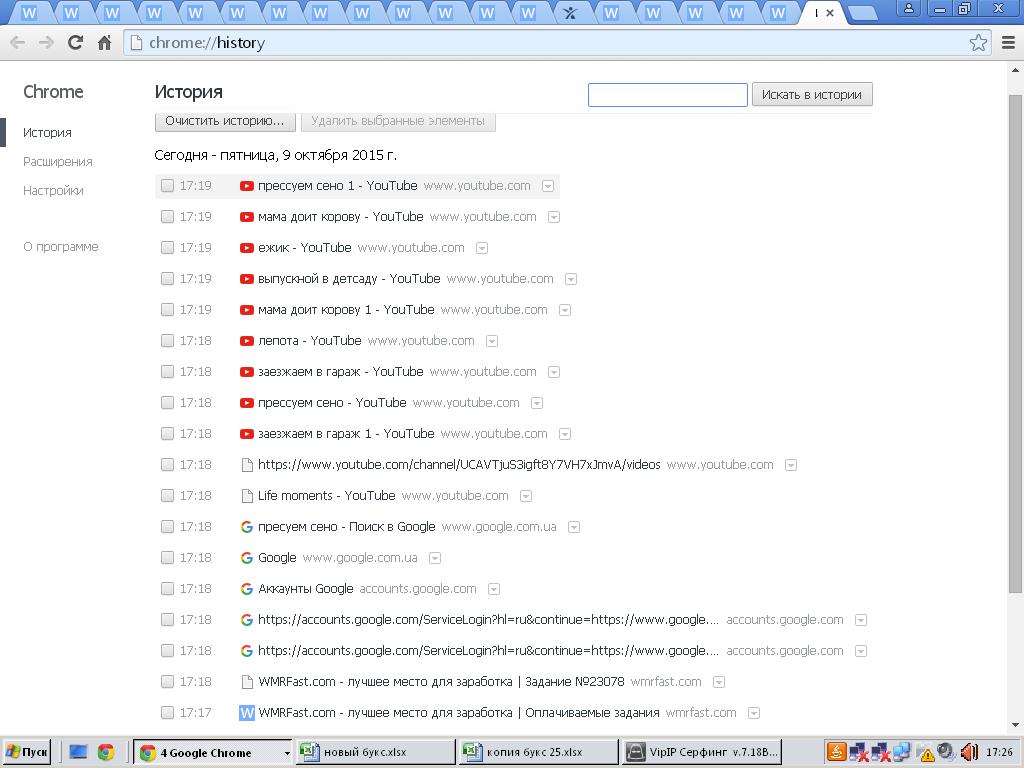Viewport: 1024px width, 768px height.
Task: Click the Chrome quick launch icon in taskbar
Action: coord(105,752)
